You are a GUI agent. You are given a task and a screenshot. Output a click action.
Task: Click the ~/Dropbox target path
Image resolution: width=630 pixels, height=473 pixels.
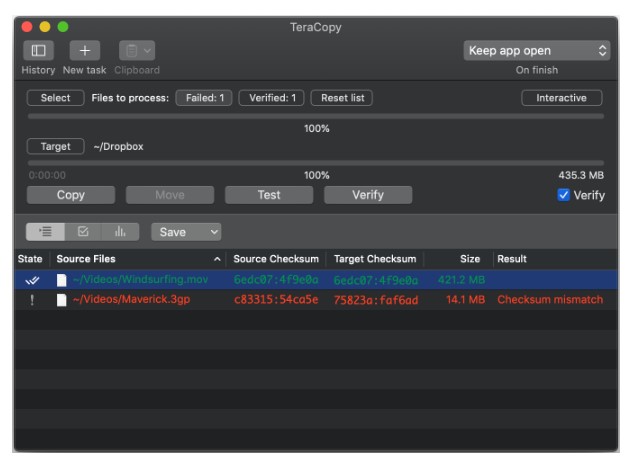pyautogui.click(x=119, y=146)
